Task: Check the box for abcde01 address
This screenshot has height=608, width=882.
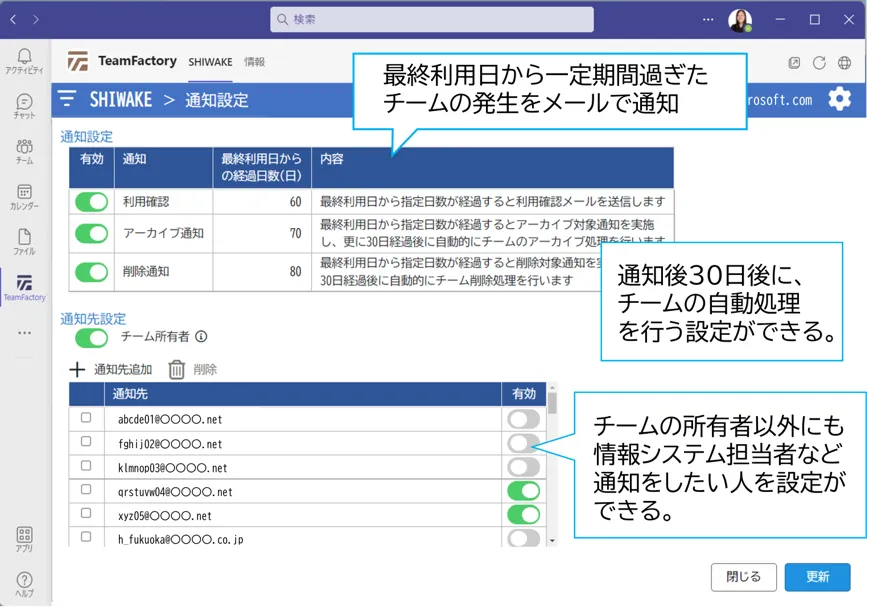Action: 86,418
